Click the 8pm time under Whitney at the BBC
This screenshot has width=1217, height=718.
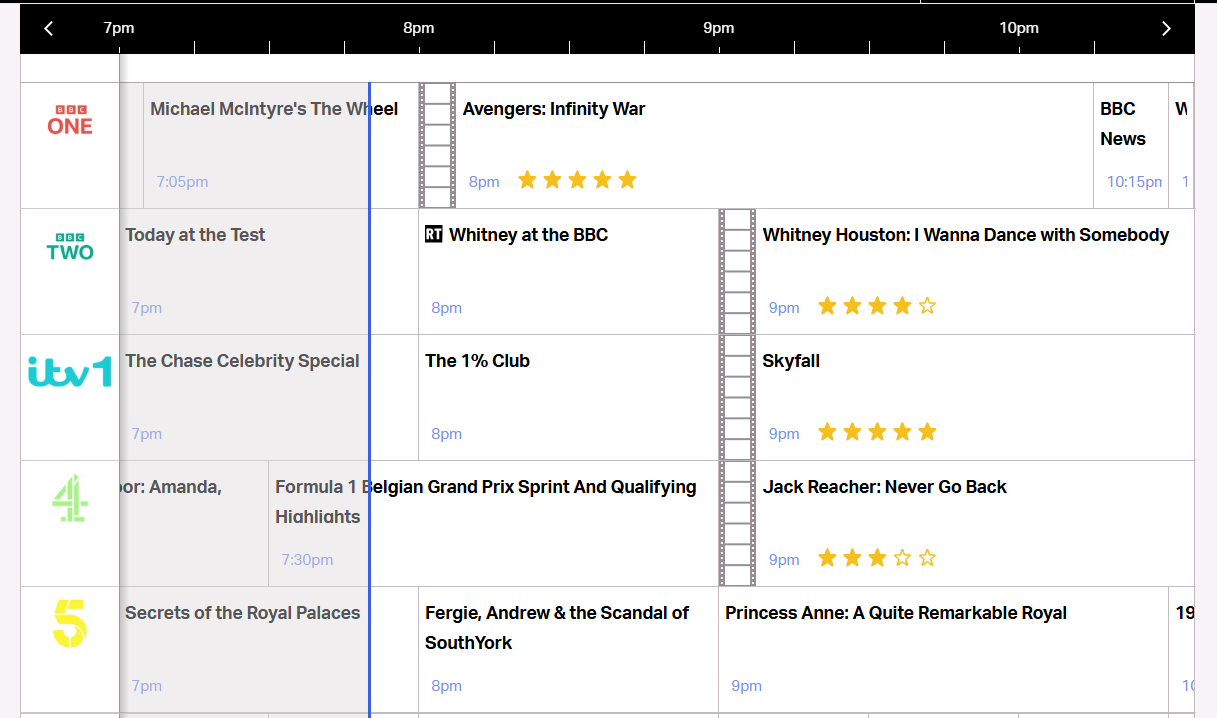[x=446, y=308]
